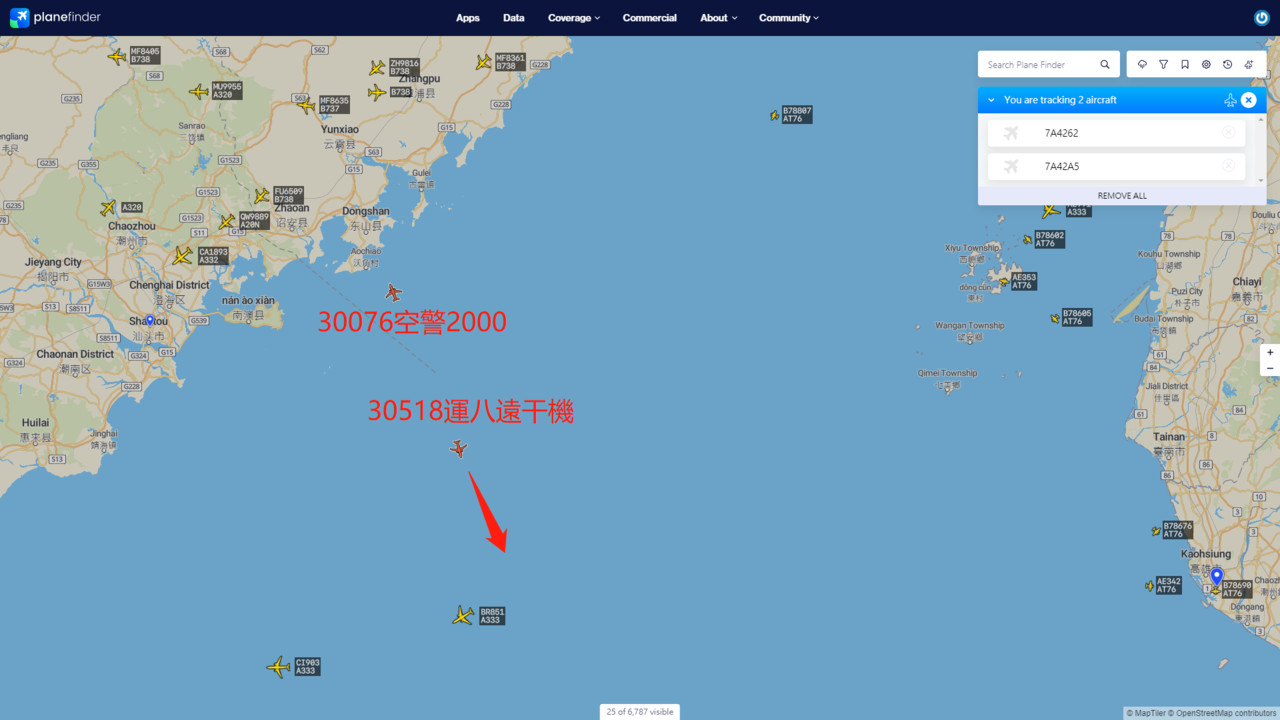
Task: Open the weather layers cloud icon
Action: click(x=1142, y=64)
